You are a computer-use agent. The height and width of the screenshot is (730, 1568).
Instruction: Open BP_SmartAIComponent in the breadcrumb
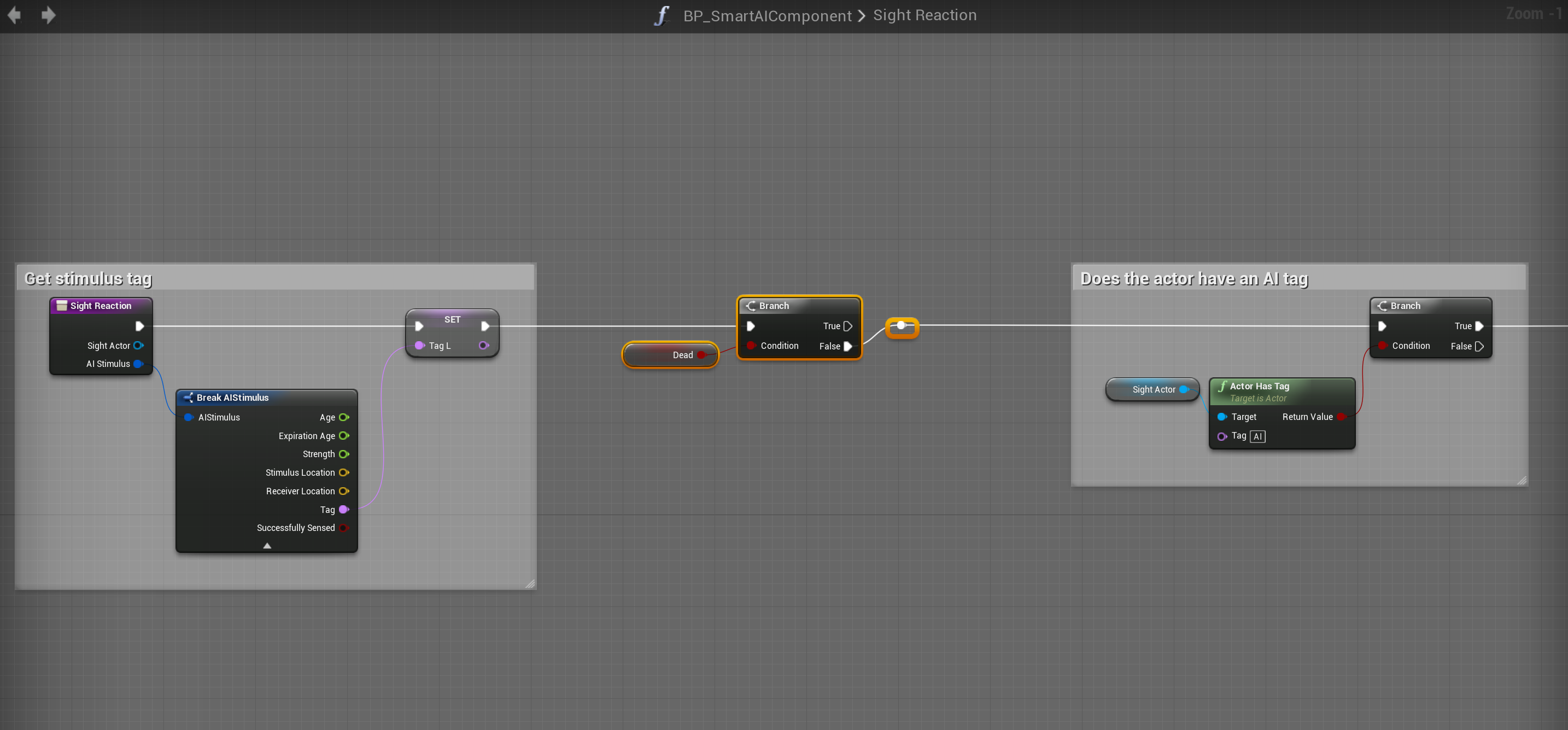[767, 16]
